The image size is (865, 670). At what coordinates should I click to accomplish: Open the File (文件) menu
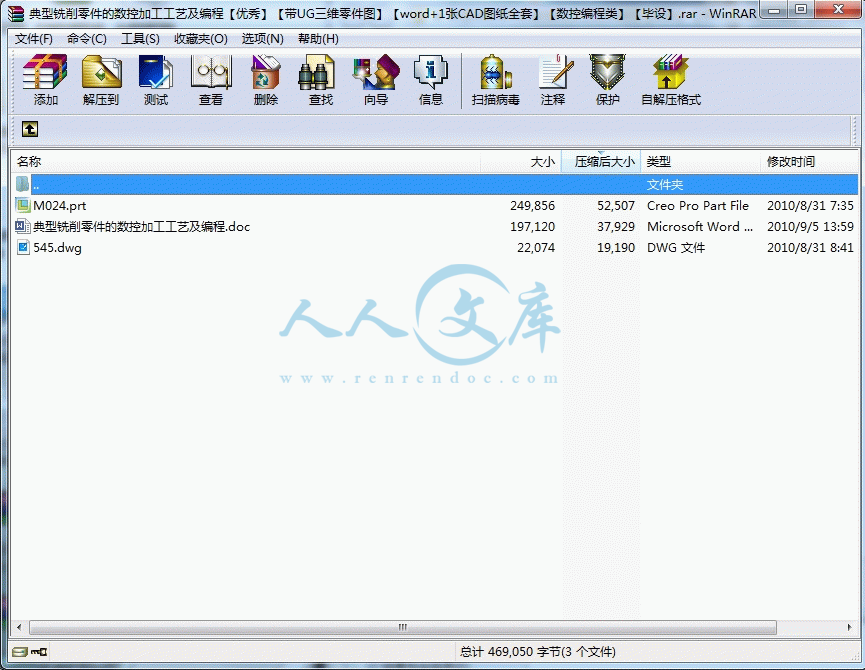(x=34, y=39)
